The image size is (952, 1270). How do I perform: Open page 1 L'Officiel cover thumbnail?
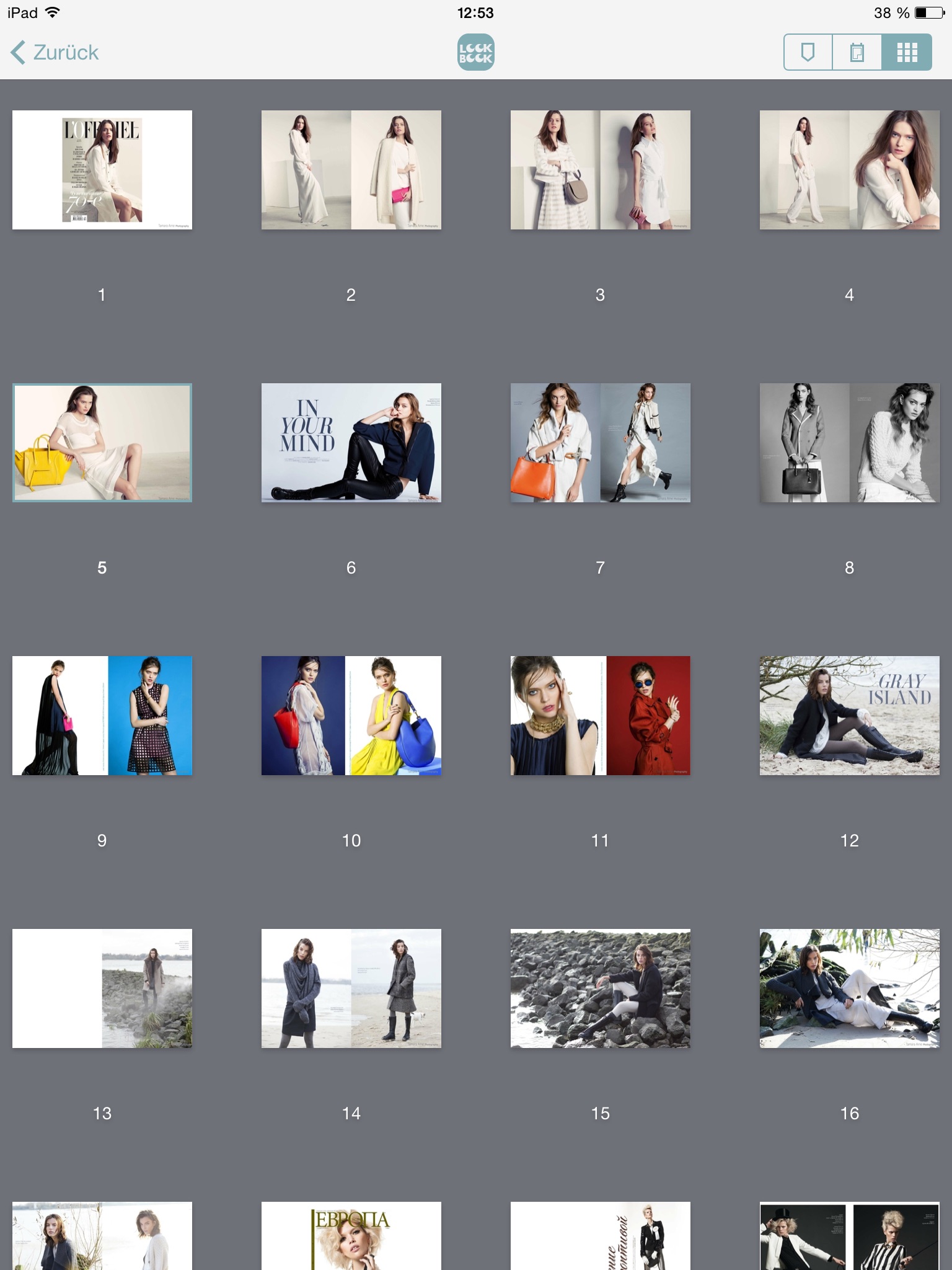(x=102, y=170)
